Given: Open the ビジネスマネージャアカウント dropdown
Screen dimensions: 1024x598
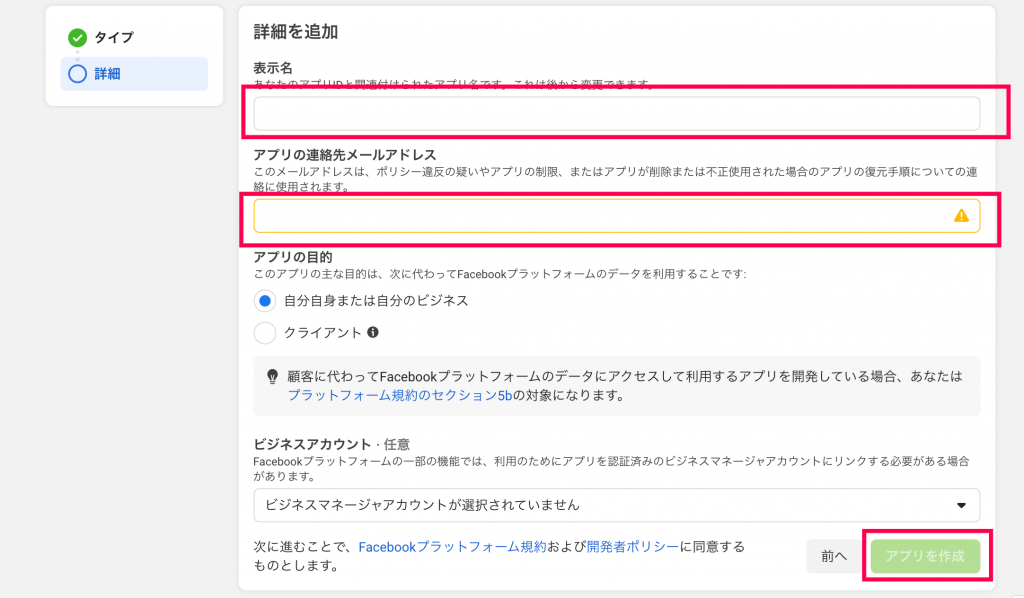Looking at the screenshot, I should coord(616,505).
